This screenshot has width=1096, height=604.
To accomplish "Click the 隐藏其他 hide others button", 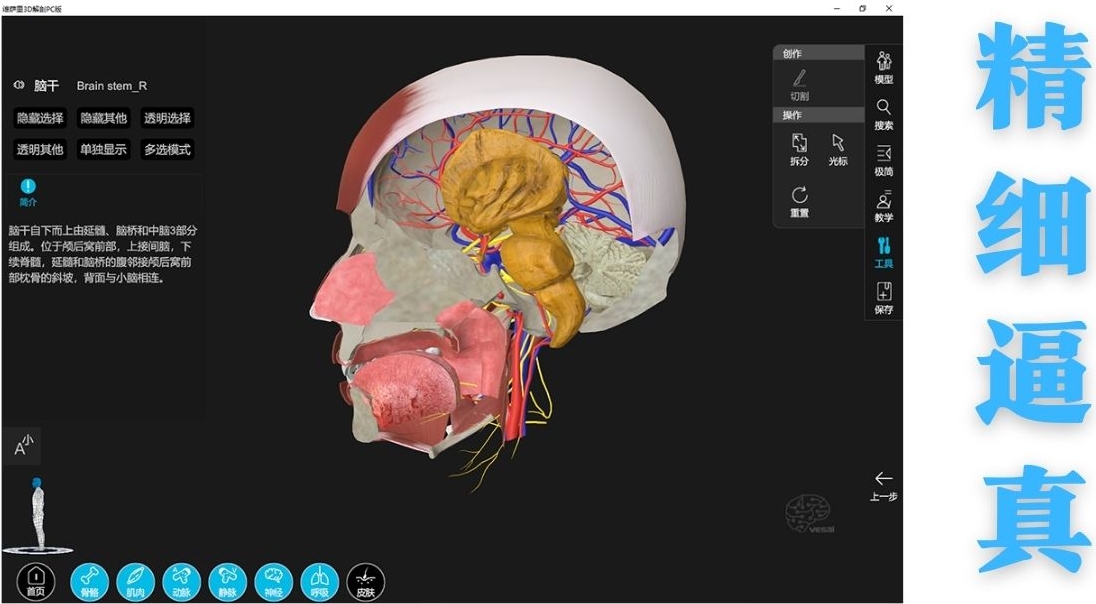I will click(x=103, y=118).
